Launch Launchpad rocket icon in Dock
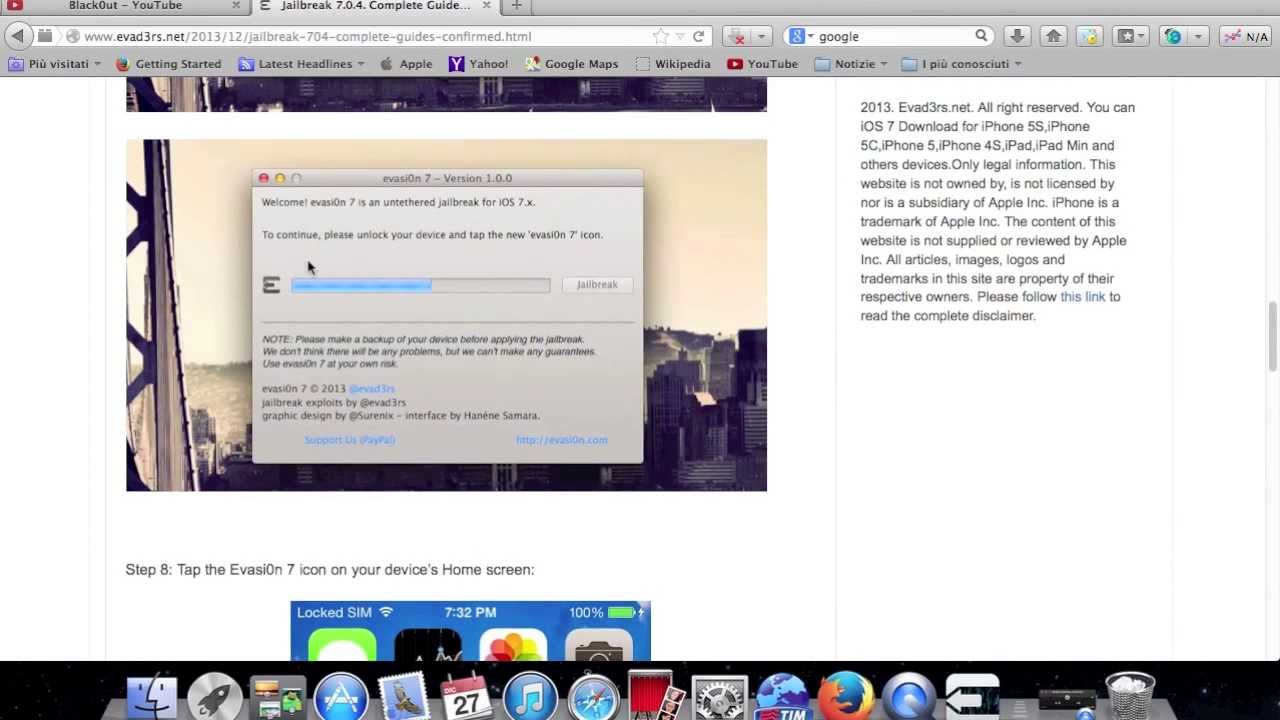The width and height of the screenshot is (1280, 720). pos(215,696)
